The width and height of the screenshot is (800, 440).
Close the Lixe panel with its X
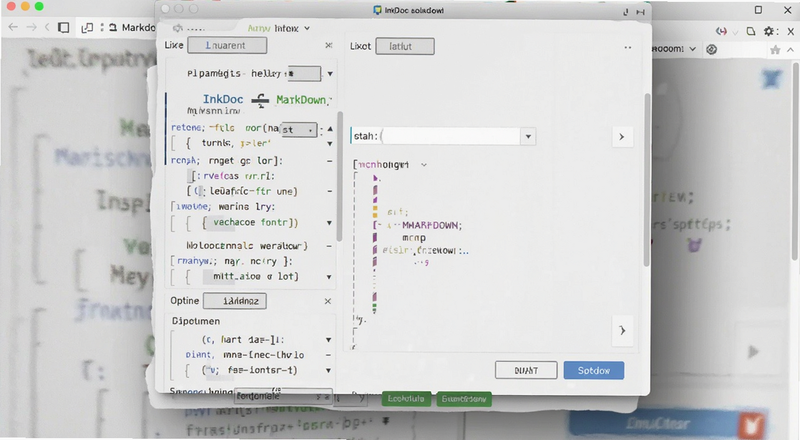click(x=329, y=45)
